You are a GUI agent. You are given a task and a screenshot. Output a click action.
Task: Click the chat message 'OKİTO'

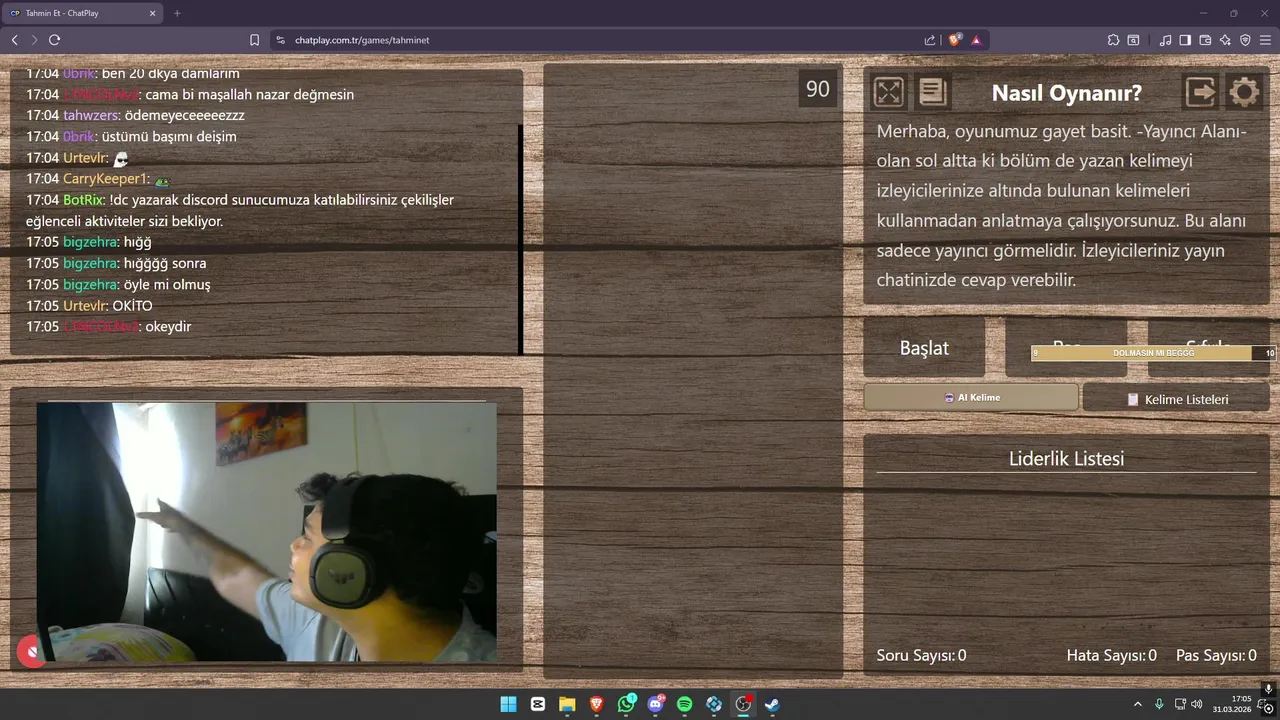pyautogui.click(x=133, y=306)
